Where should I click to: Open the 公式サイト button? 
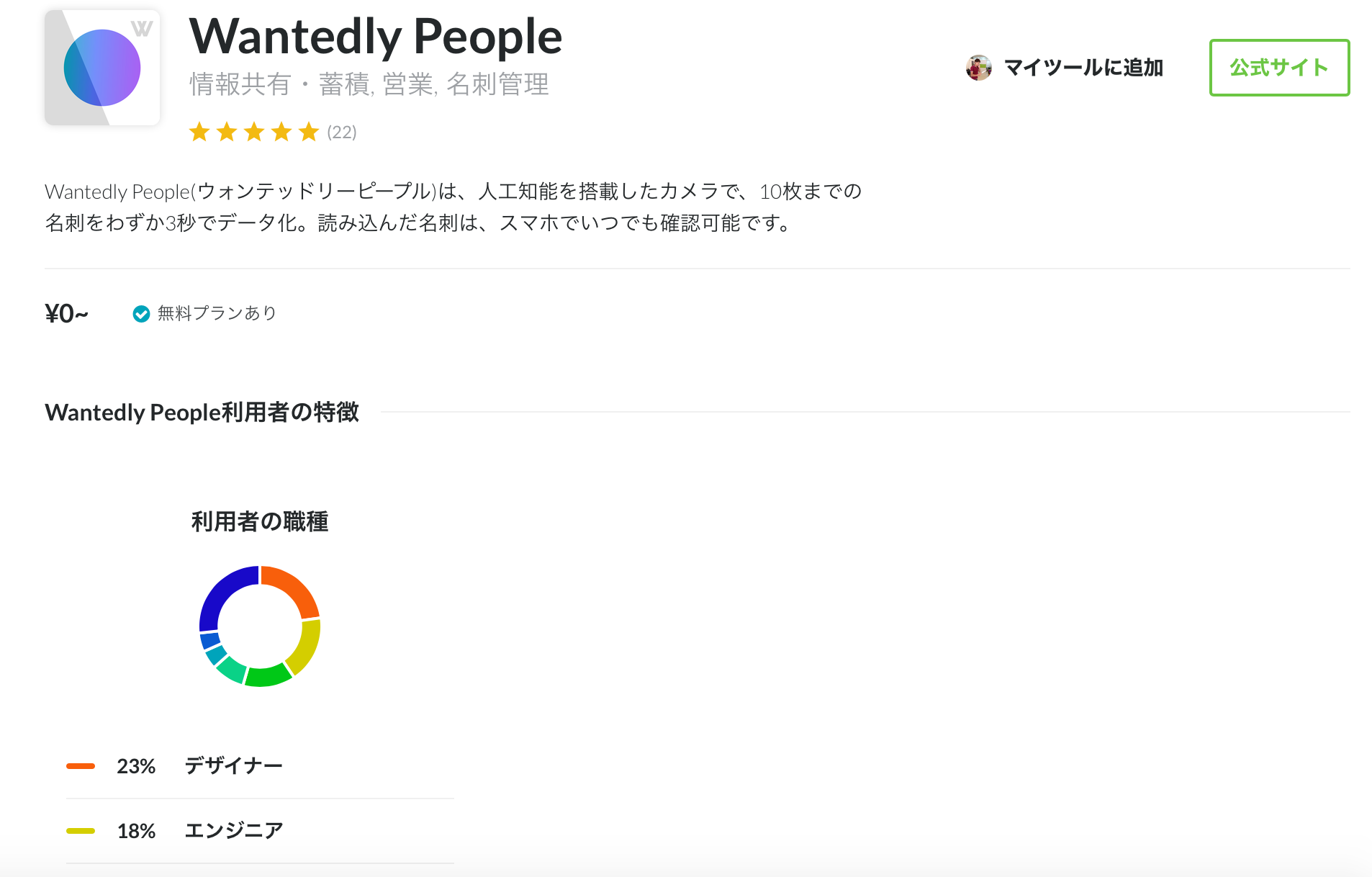[x=1279, y=68]
